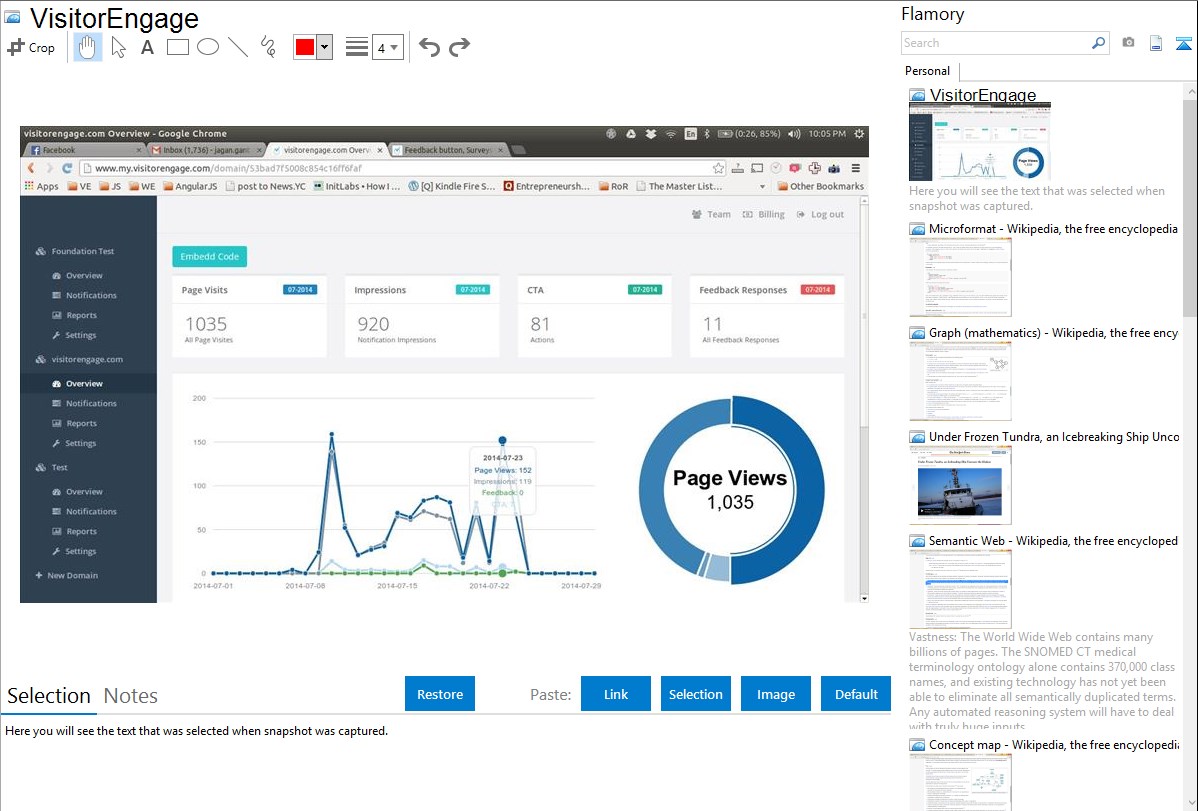Click the Paste Selection button
1198x811 pixels.
[696, 694]
